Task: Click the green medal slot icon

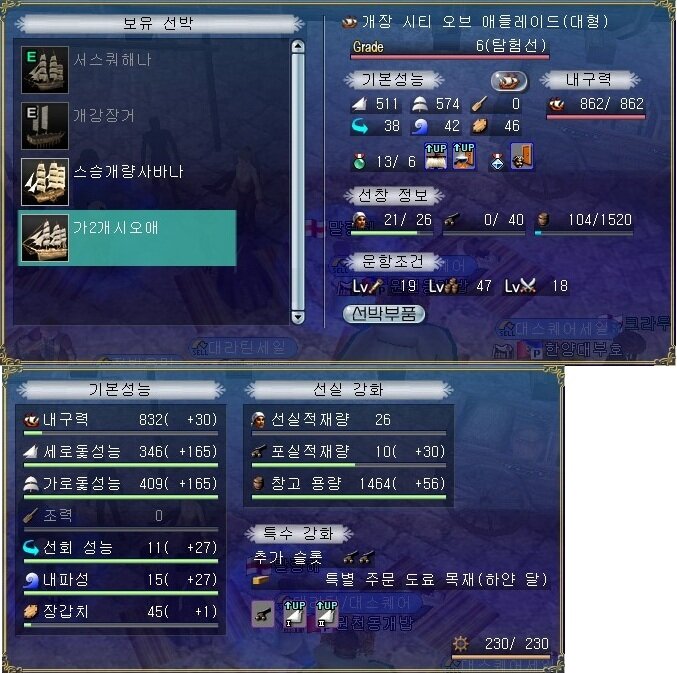Action: [x=359, y=161]
